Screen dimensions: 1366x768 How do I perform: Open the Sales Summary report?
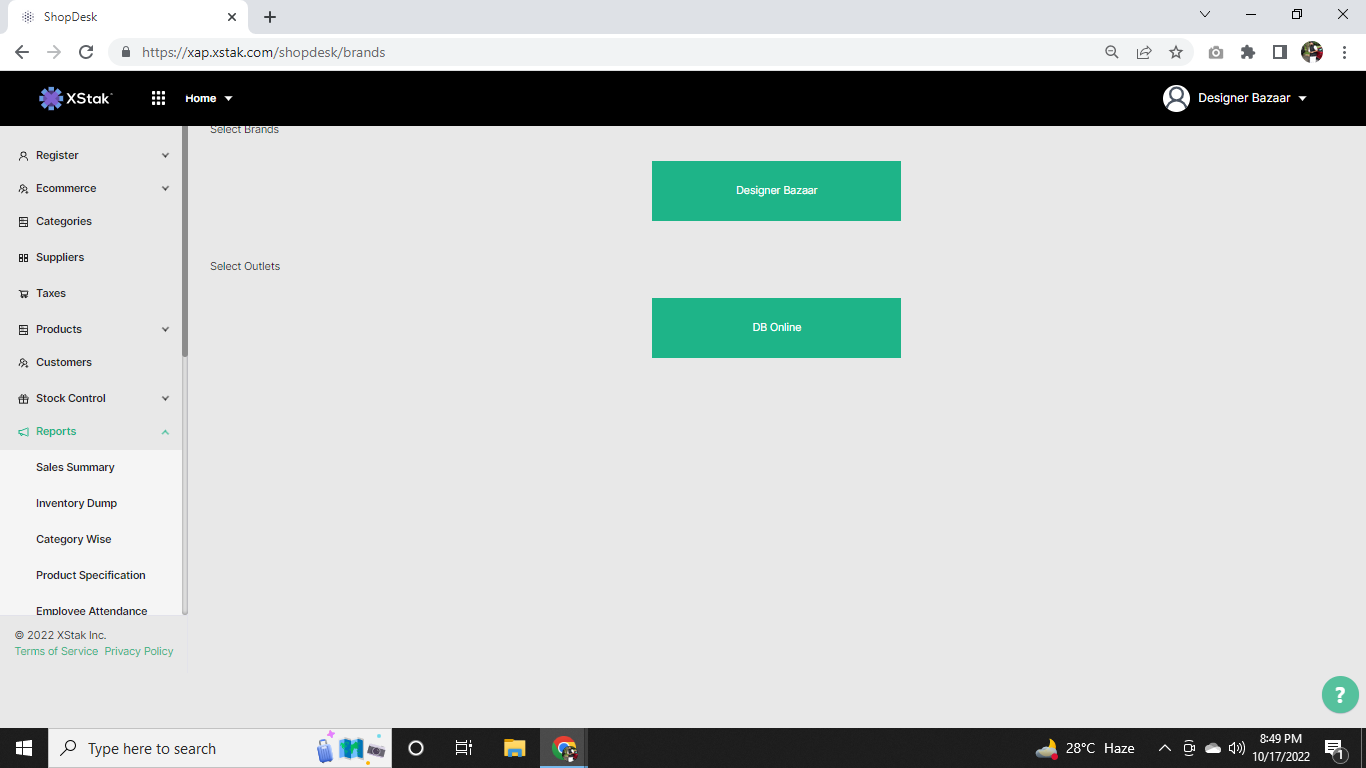(75, 467)
